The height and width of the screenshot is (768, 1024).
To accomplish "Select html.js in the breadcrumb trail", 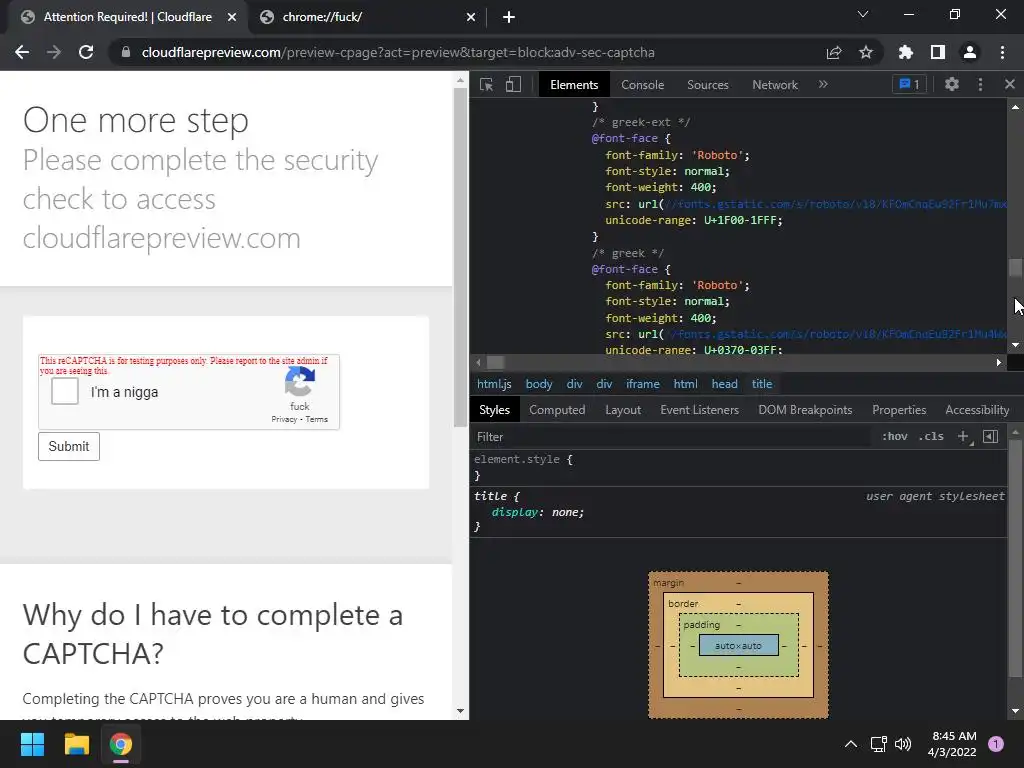I will [494, 384].
